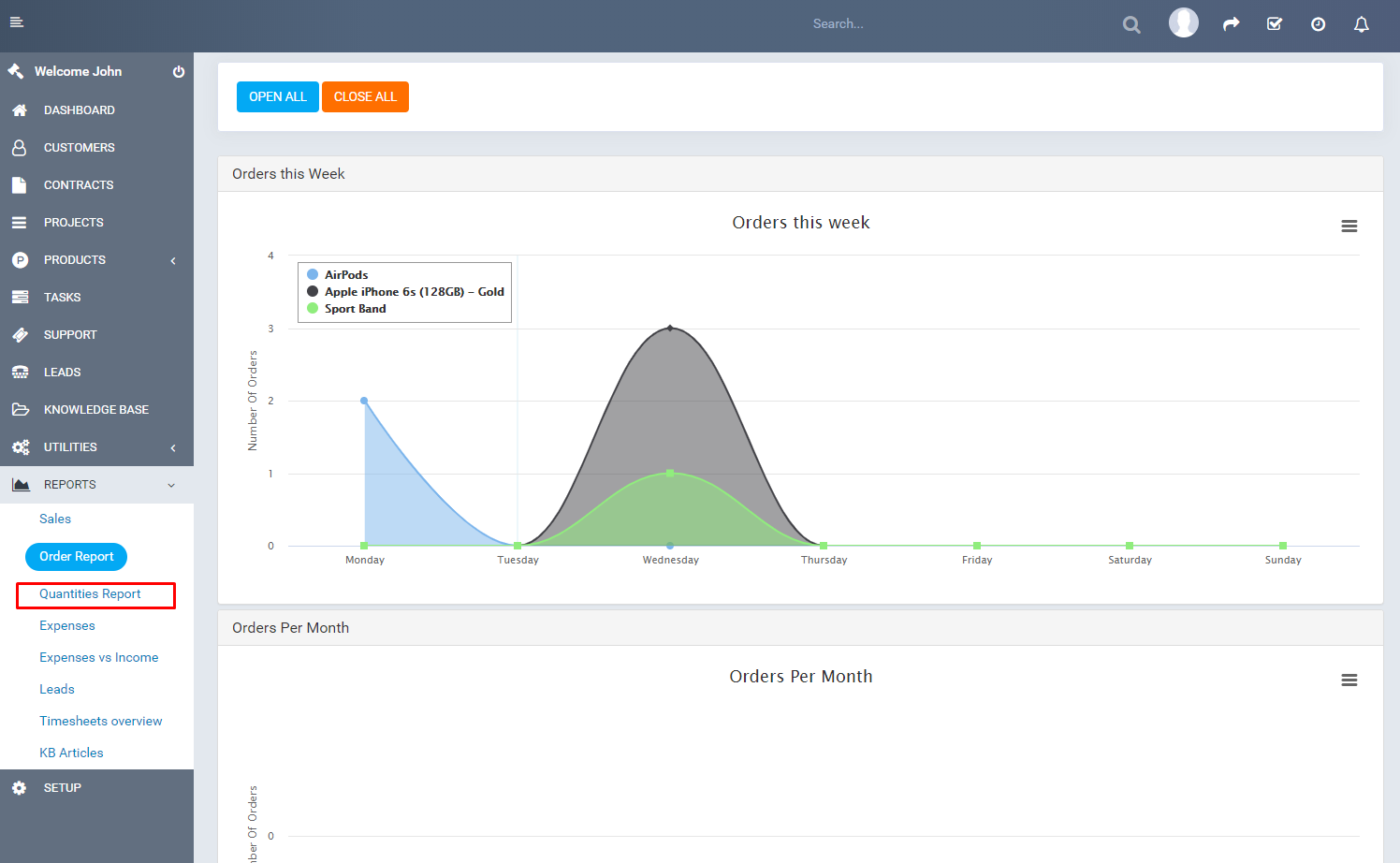Image resolution: width=1400 pixels, height=863 pixels.
Task: Open Timesheets overview report
Action: [101, 722]
